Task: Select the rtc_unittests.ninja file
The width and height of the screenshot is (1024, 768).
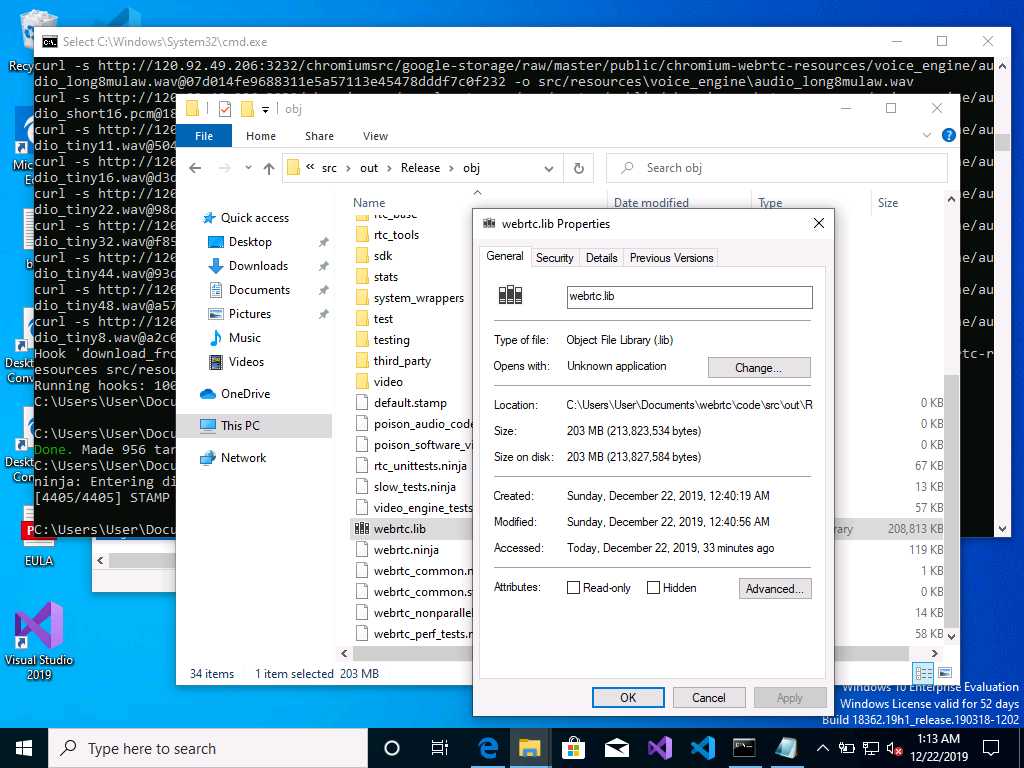Action: 419,466
